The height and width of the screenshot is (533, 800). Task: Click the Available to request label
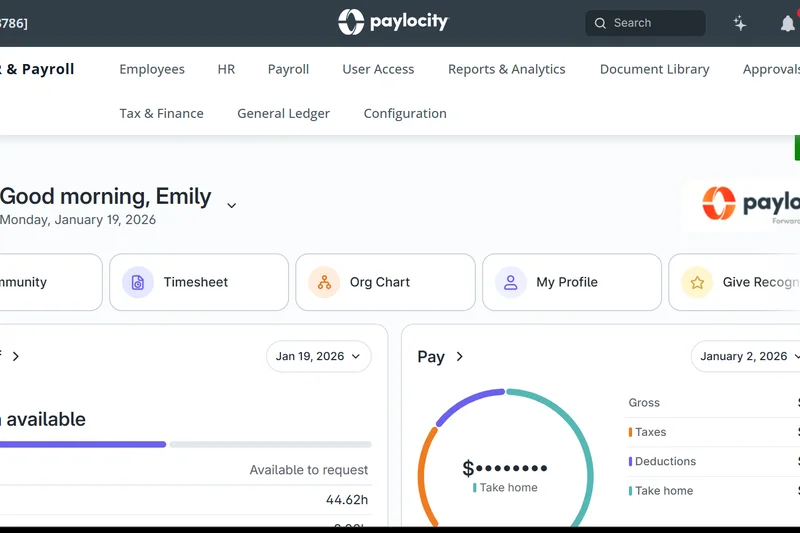309,470
